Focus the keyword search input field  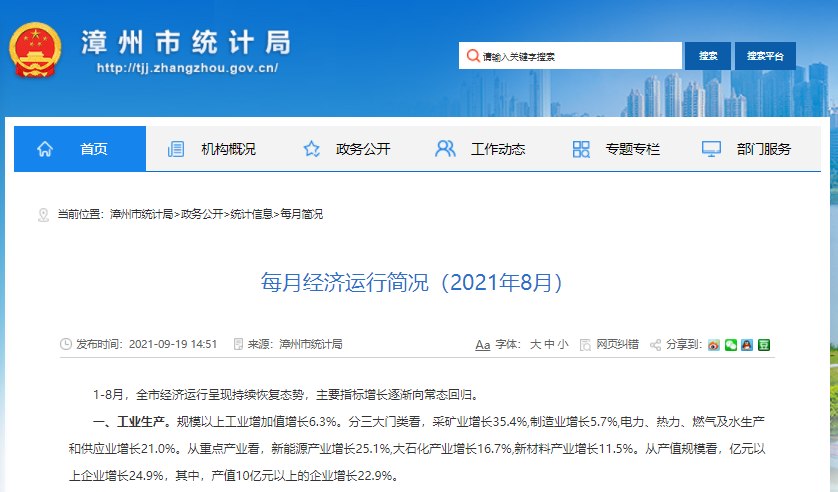(x=570, y=56)
